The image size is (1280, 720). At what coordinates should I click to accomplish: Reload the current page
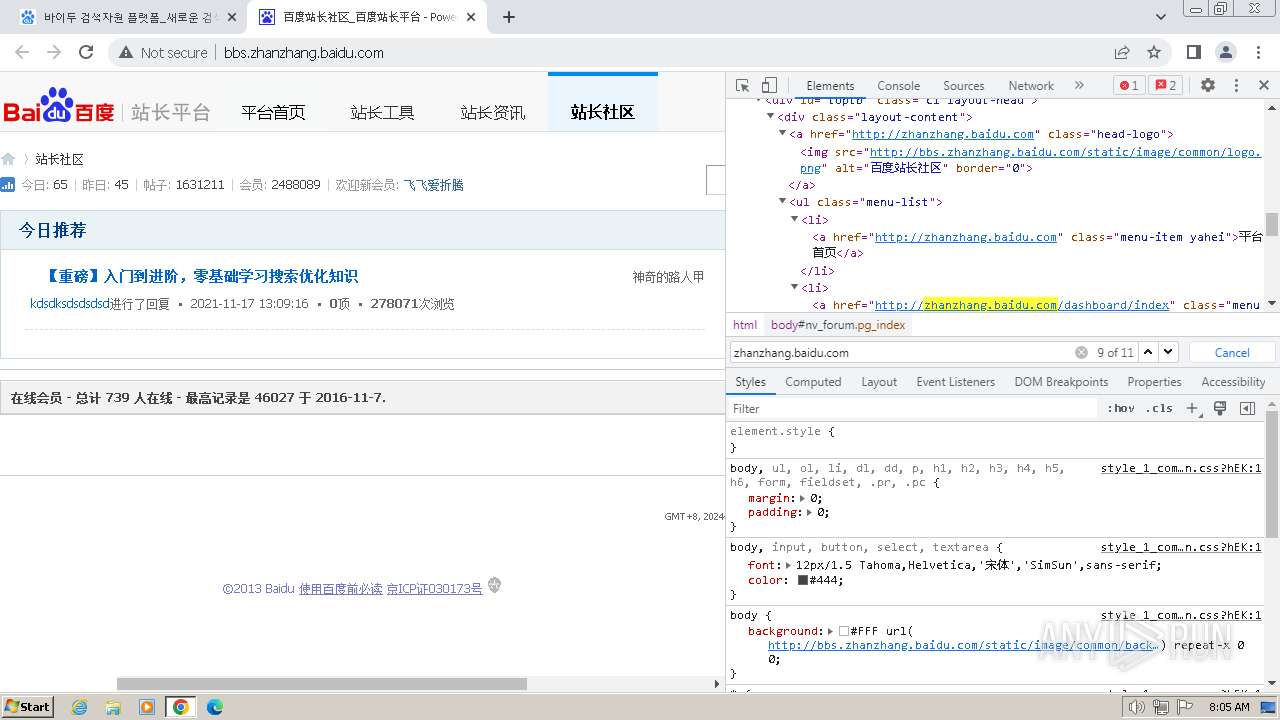pyautogui.click(x=86, y=53)
